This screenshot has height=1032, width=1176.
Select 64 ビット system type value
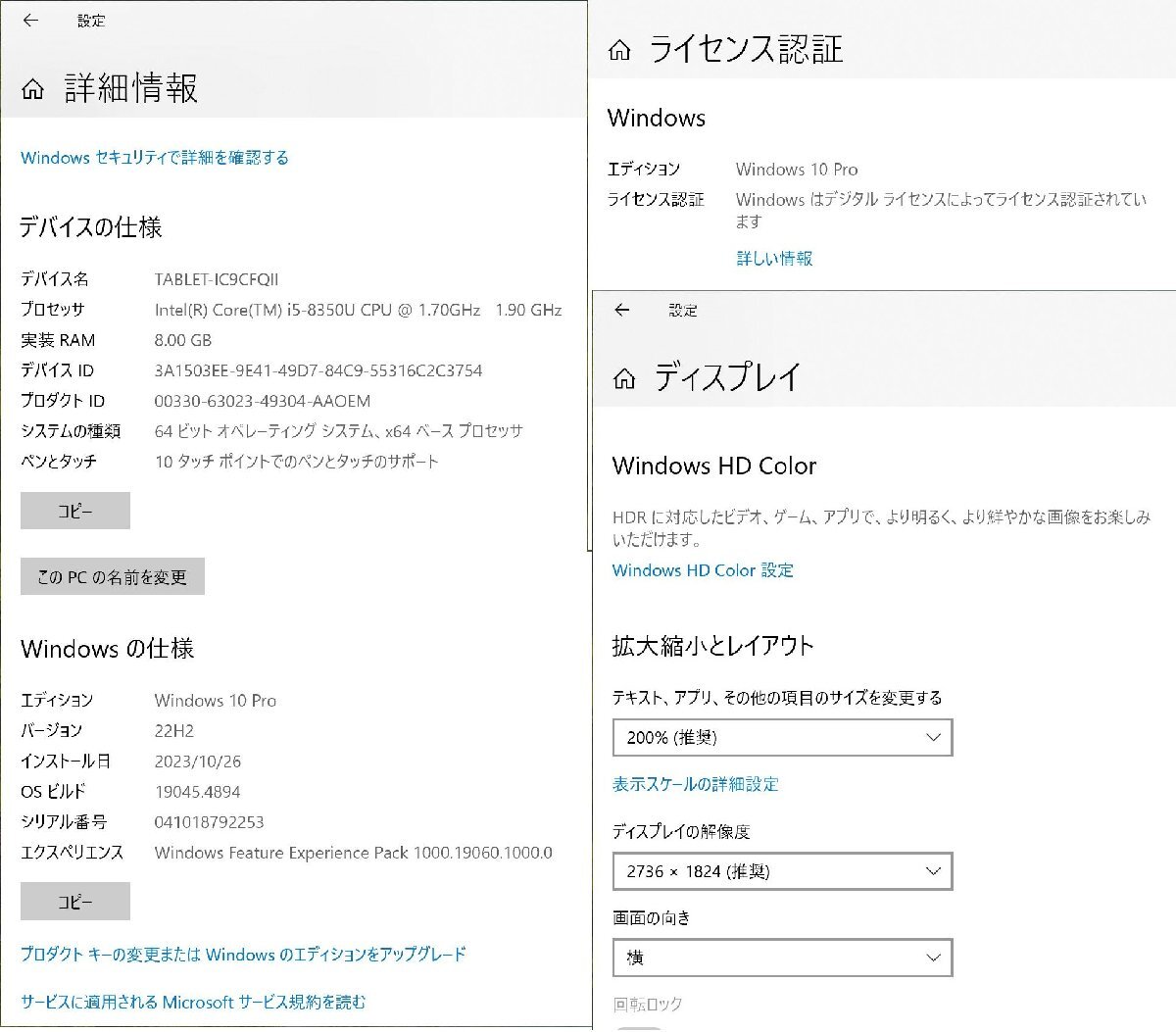point(339,431)
